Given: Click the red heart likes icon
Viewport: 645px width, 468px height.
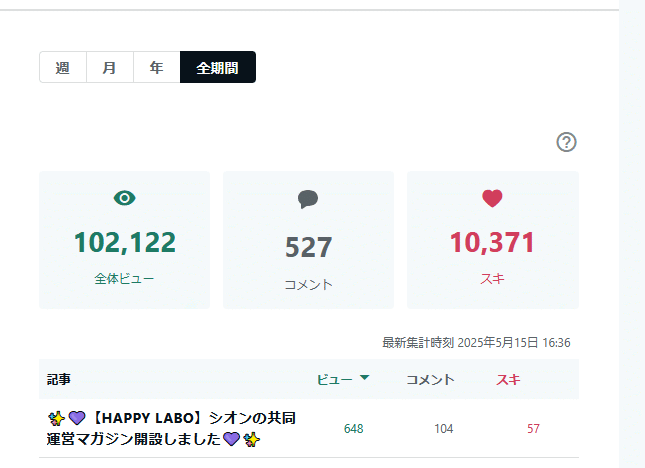Looking at the screenshot, I should 492,198.
